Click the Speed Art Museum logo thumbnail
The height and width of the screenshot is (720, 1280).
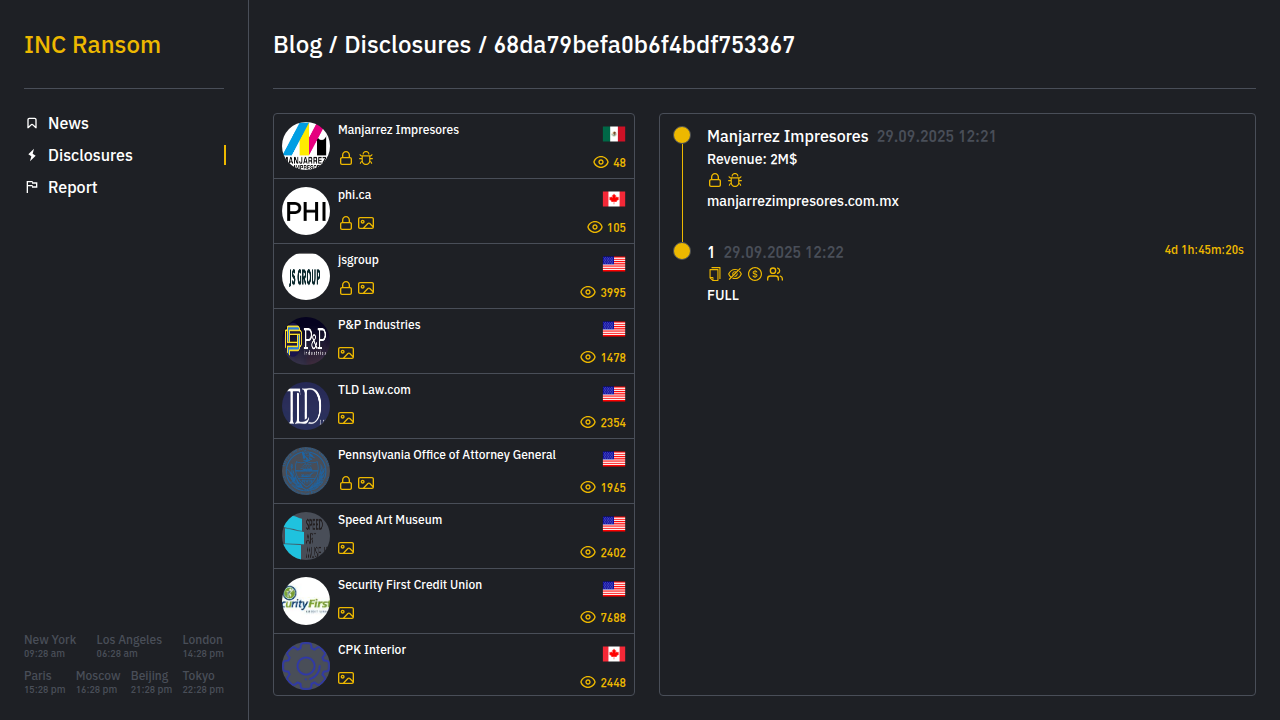(306, 536)
